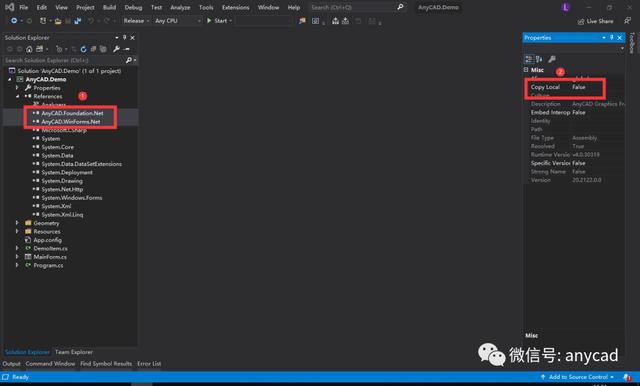
Task: Toggle Preview Selected Items in Solution Explorer toolbar
Action: (x=127, y=49)
